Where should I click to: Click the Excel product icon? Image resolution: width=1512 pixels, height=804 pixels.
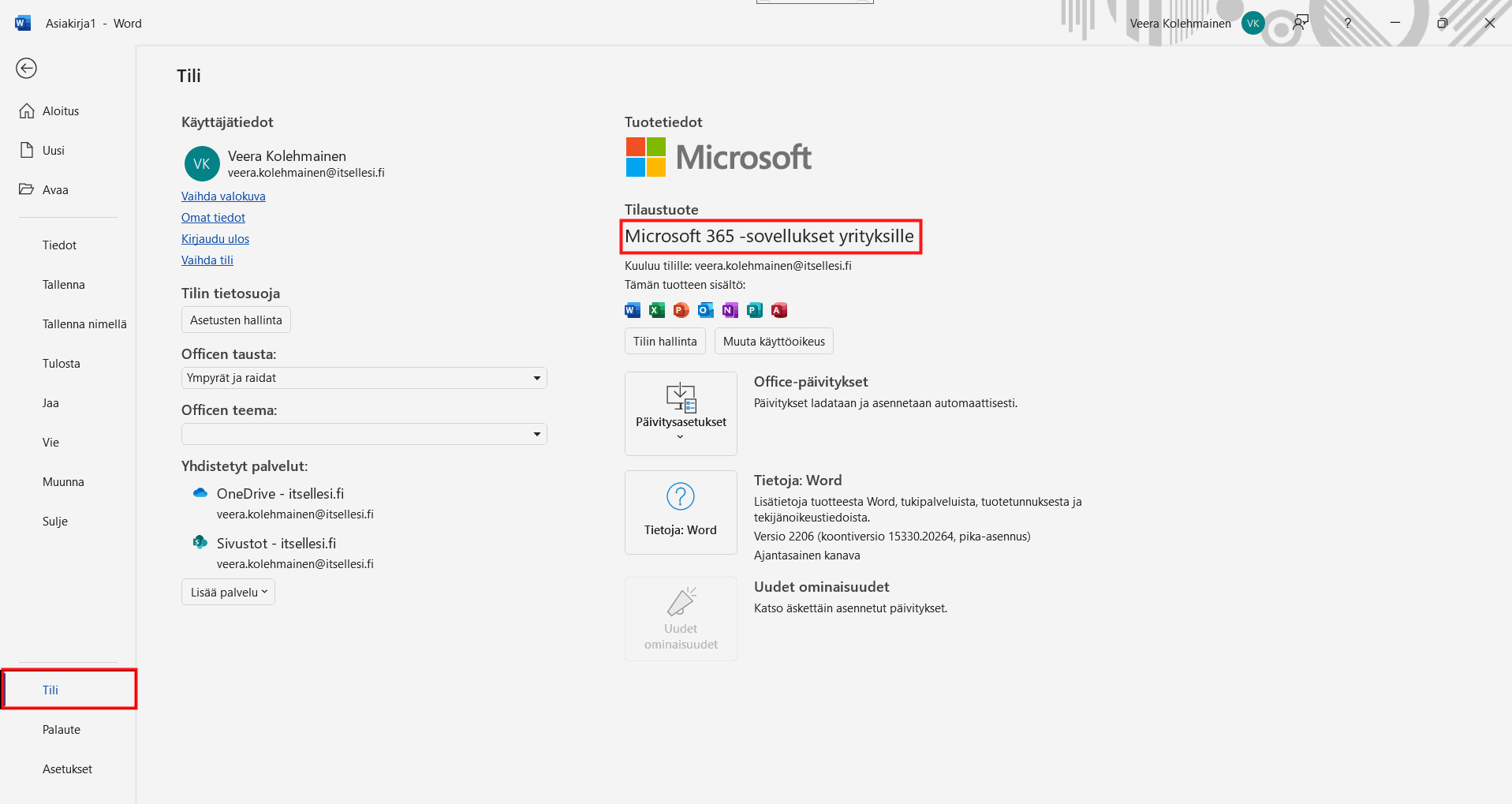pyautogui.click(x=657, y=310)
